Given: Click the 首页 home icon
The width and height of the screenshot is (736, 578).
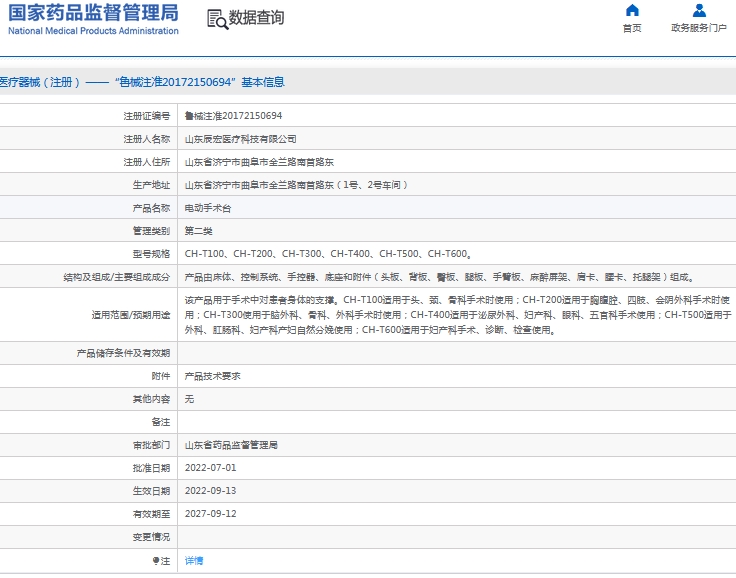Looking at the screenshot, I should pyautogui.click(x=632, y=10).
